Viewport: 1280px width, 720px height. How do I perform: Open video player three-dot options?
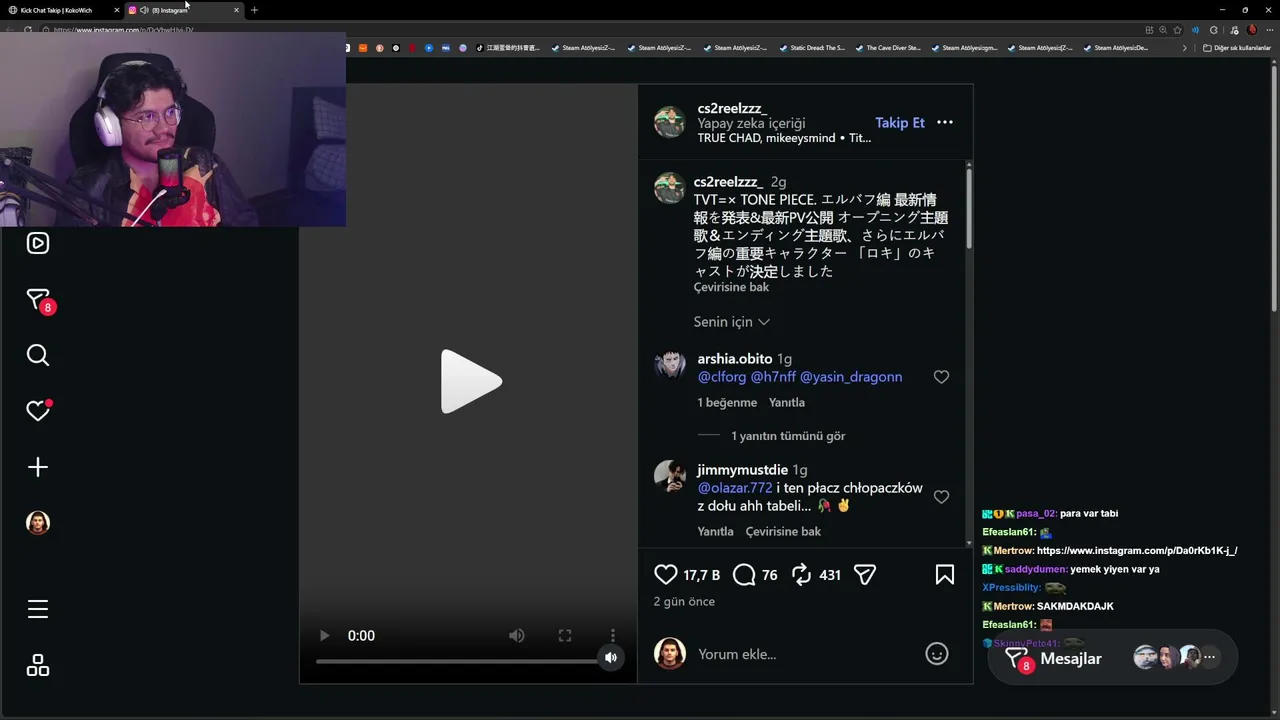(x=613, y=636)
